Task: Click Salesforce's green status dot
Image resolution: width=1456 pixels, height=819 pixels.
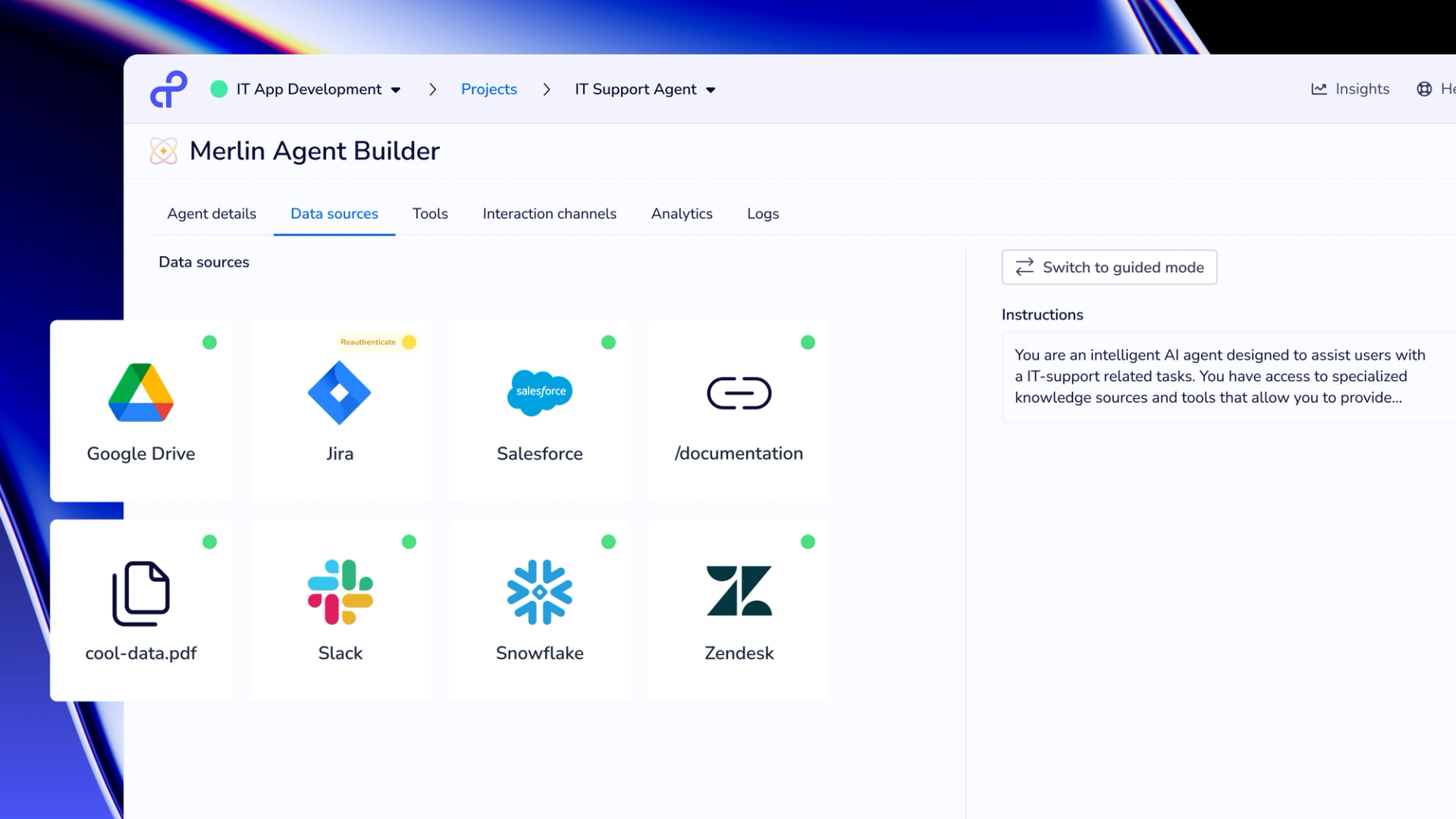Action: point(608,342)
